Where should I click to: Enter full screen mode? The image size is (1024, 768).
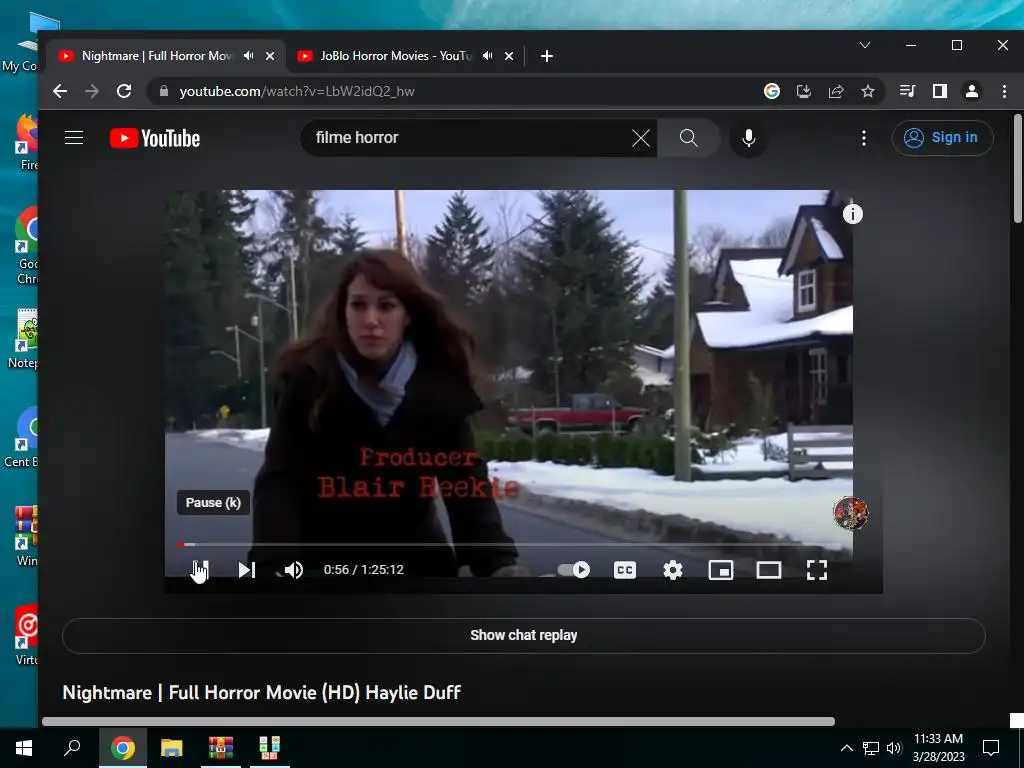tap(817, 570)
